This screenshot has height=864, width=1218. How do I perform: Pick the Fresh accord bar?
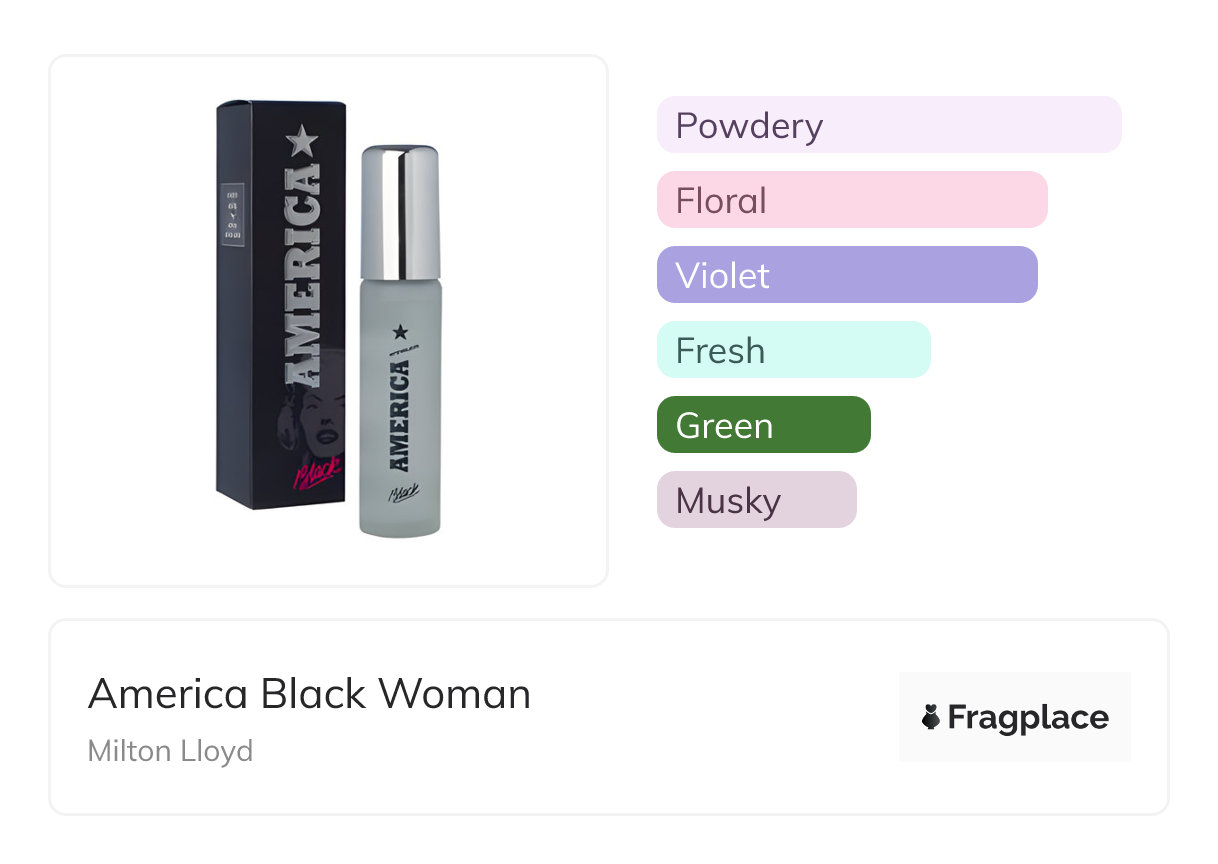tap(793, 350)
